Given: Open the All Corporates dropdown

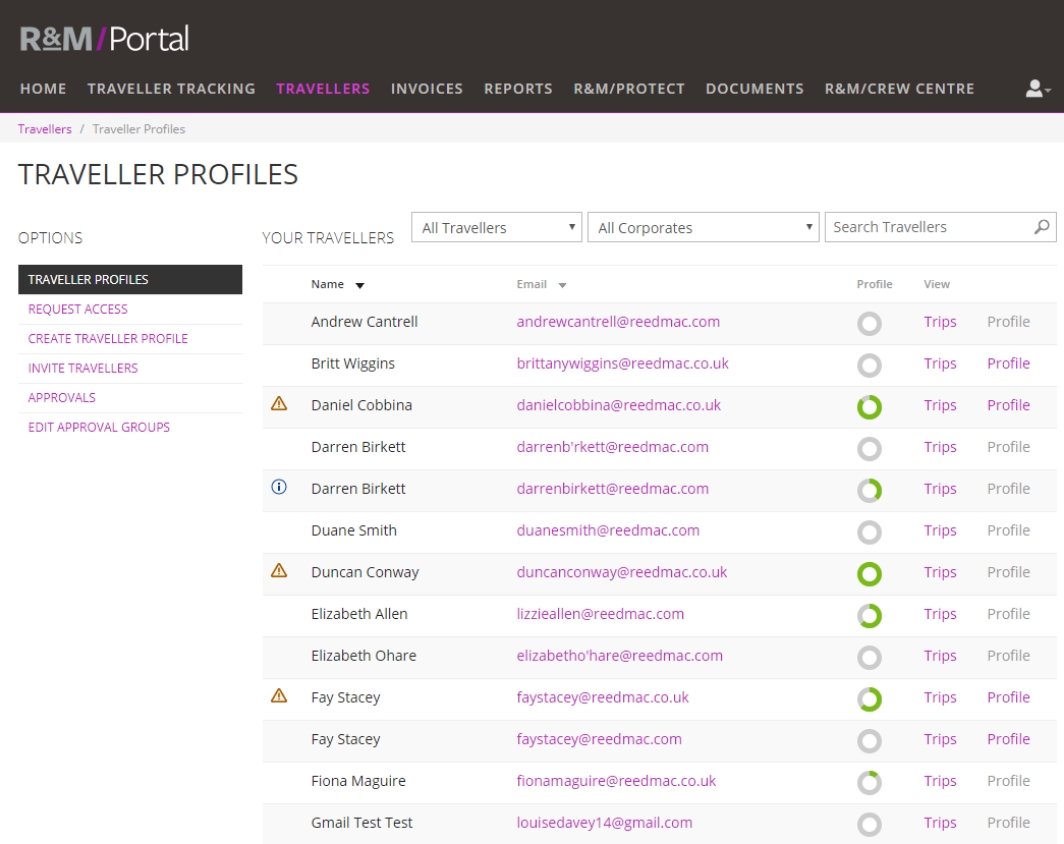Looking at the screenshot, I should click(703, 228).
